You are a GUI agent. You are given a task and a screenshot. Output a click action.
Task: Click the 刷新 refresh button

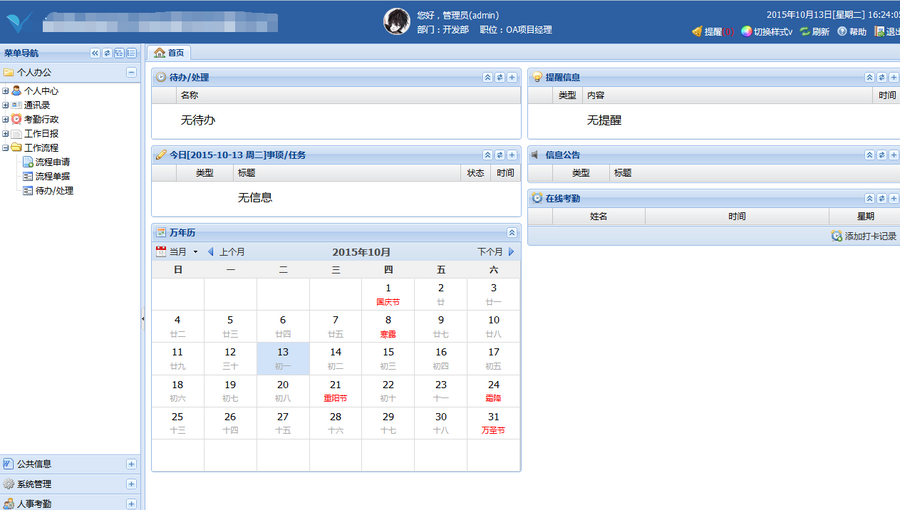click(814, 32)
